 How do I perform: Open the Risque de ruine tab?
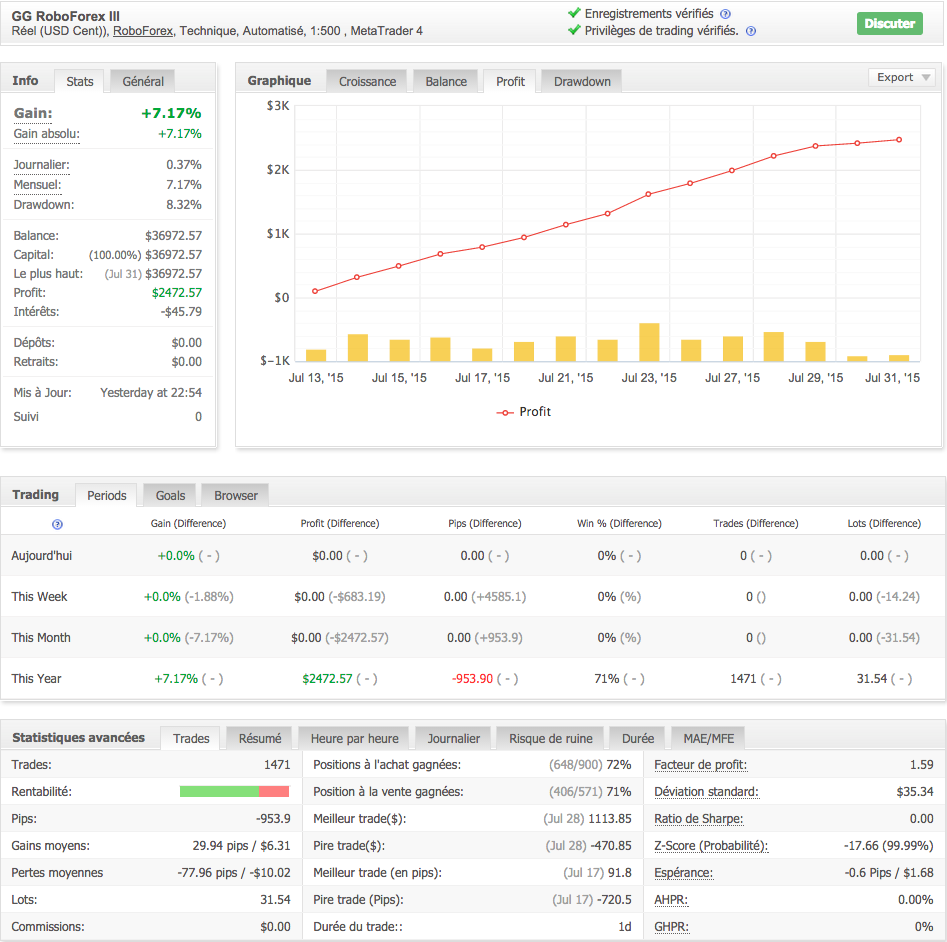550,739
